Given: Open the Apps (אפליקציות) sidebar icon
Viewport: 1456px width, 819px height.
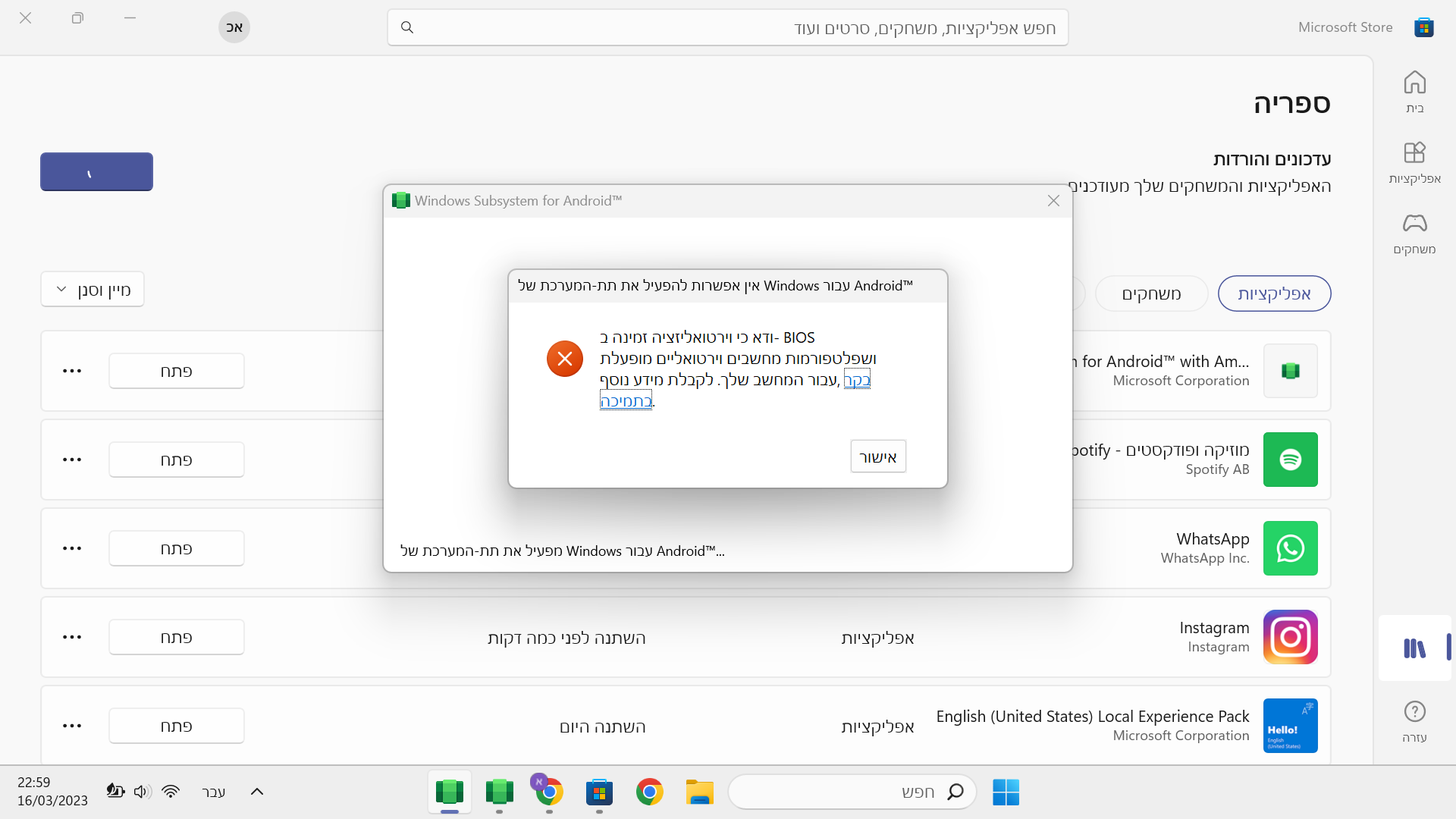Looking at the screenshot, I should pos(1414,162).
